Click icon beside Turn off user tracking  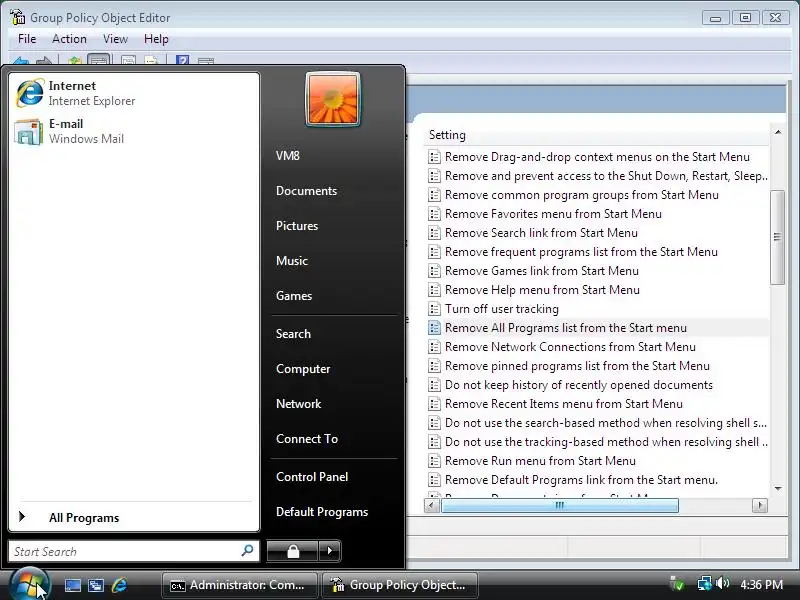click(x=434, y=309)
